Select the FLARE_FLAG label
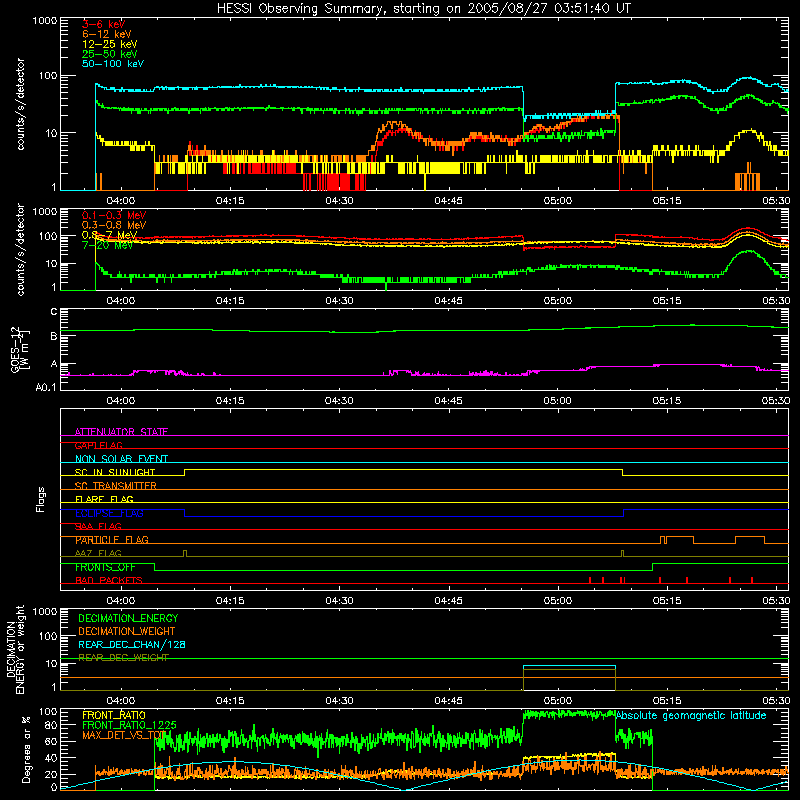 click(104, 499)
